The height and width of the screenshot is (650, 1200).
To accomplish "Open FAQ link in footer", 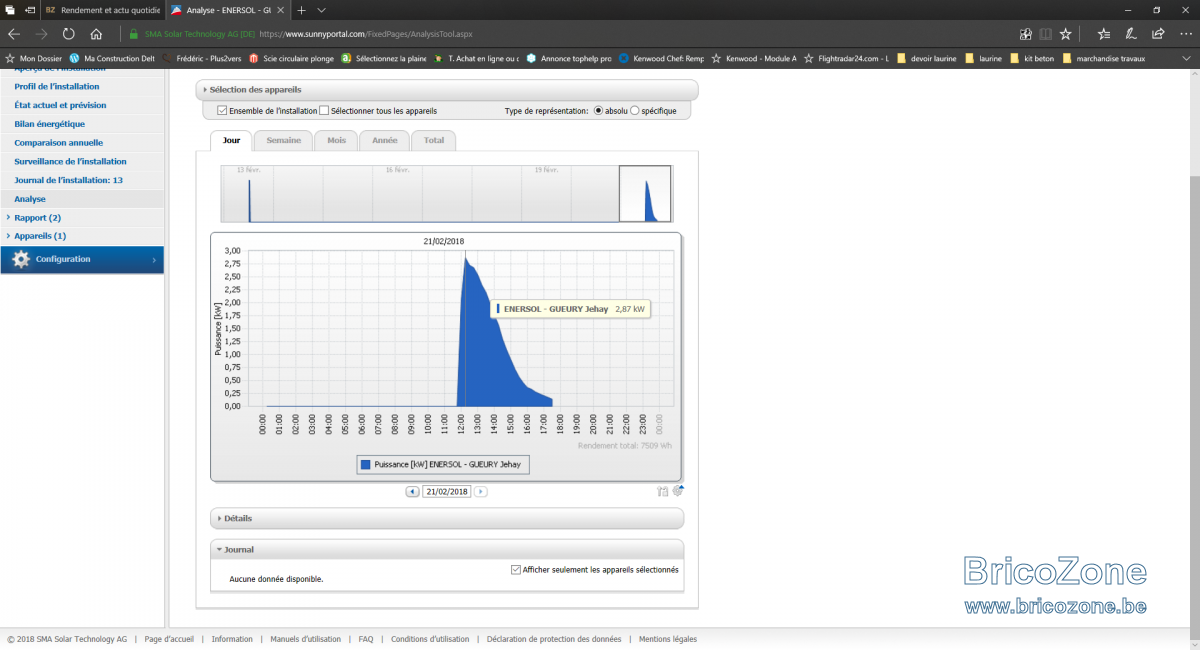I will [x=366, y=639].
